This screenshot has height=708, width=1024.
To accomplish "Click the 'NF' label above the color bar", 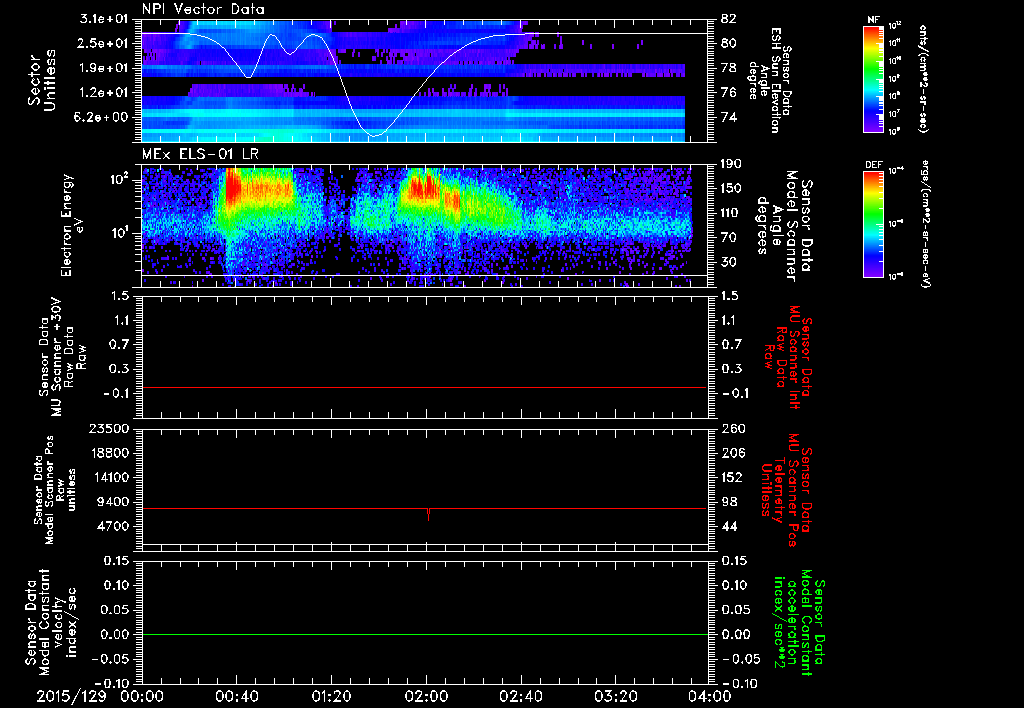I will [x=873, y=20].
